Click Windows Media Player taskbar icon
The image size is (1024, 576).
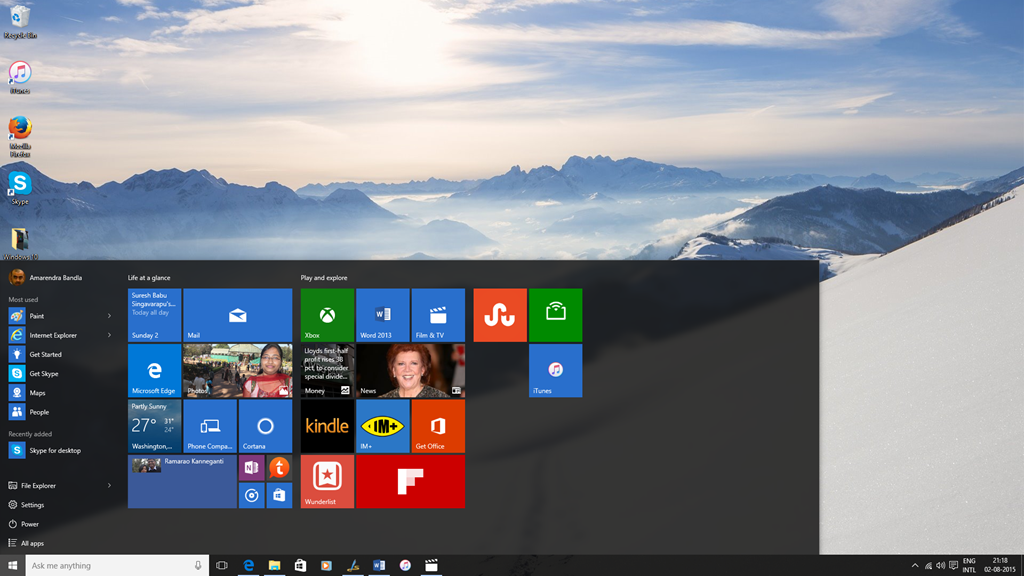click(327, 566)
